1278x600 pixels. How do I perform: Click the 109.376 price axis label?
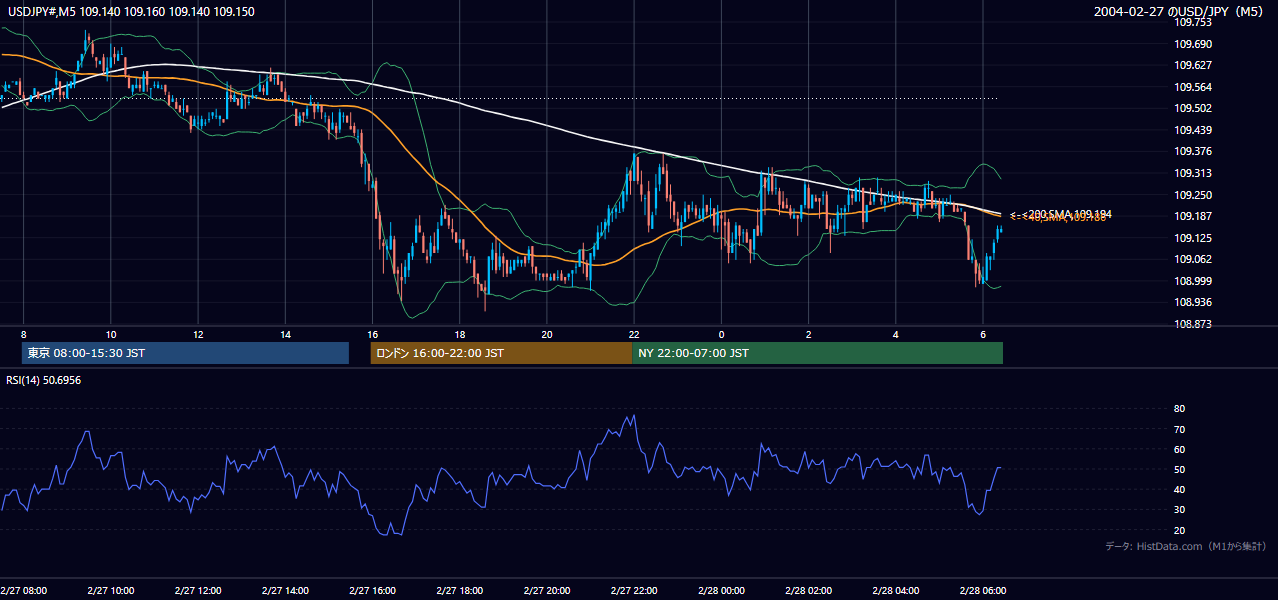tap(1193, 151)
